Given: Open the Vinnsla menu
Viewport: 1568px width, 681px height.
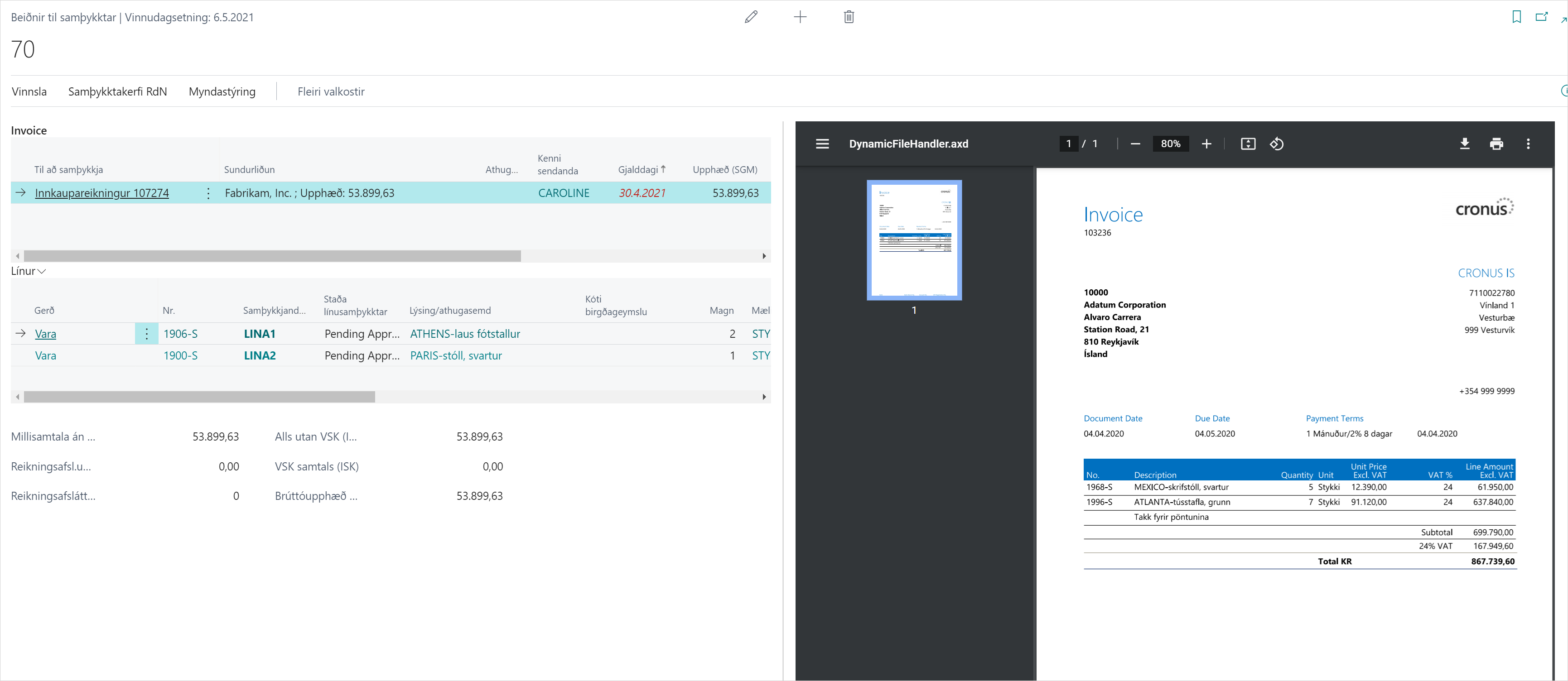Looking at the screenshot, I should tap(29, 91).
